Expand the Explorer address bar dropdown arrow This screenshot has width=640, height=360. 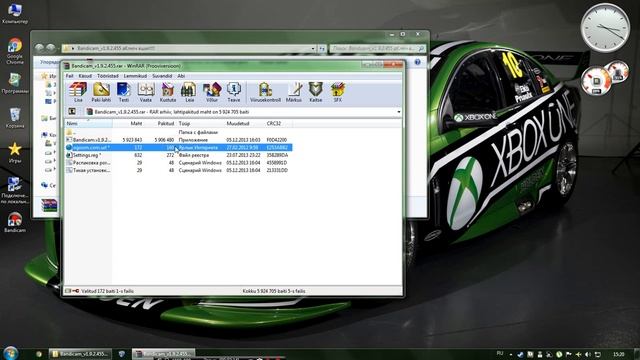313,49
